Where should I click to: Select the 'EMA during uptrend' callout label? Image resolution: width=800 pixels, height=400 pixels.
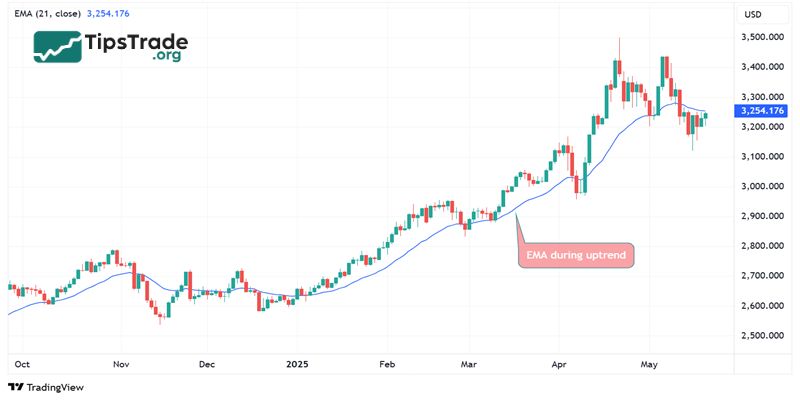tap(576, 256)
